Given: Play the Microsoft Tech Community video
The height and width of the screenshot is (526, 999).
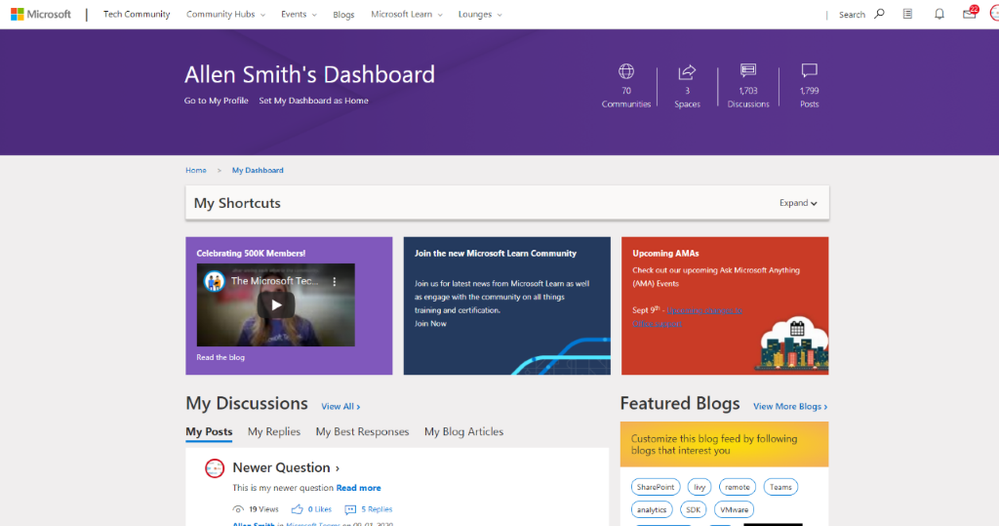Looking at the screenshot, I should 276,305.
